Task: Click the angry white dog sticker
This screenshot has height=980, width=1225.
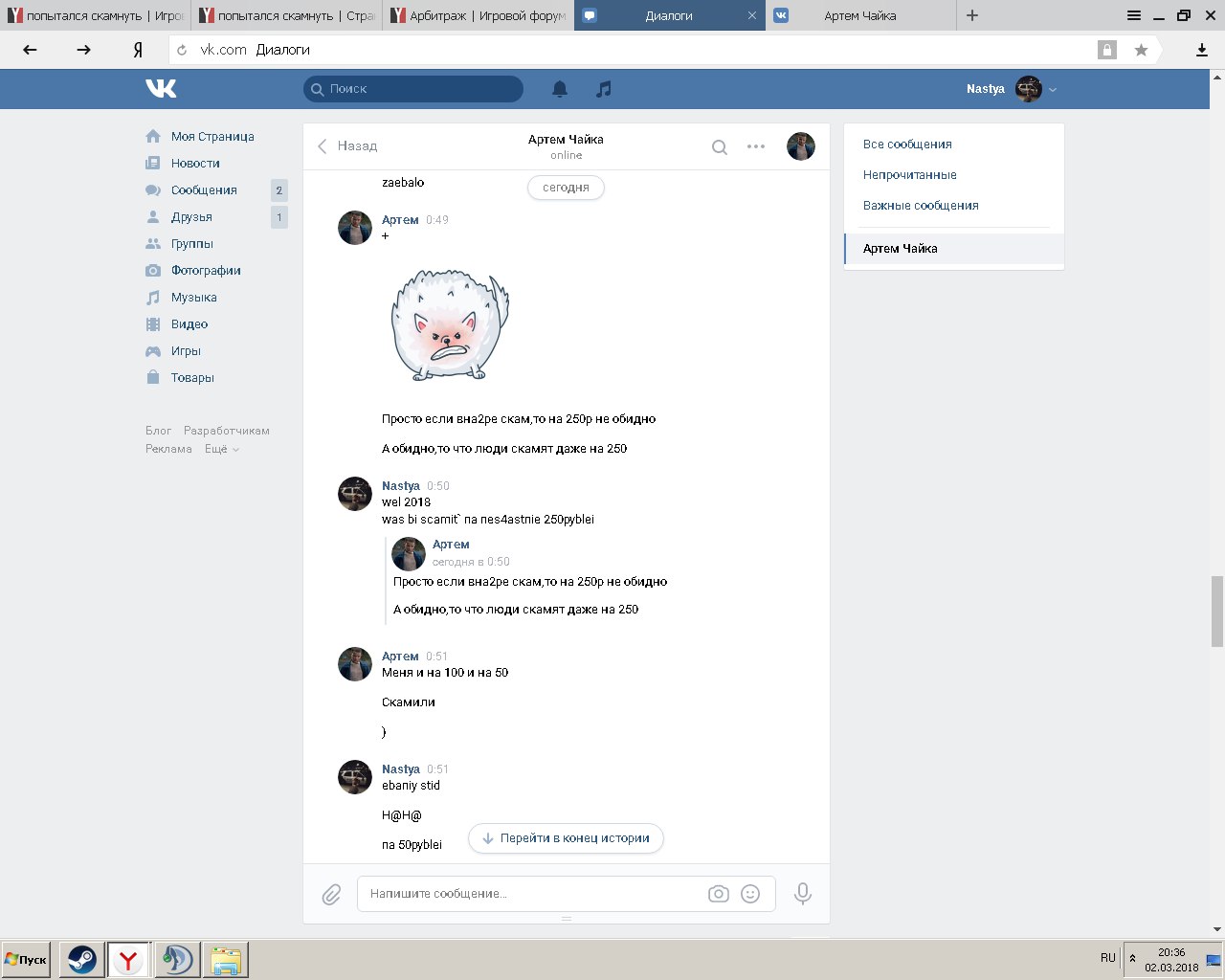Action: [x=449, y=325]
